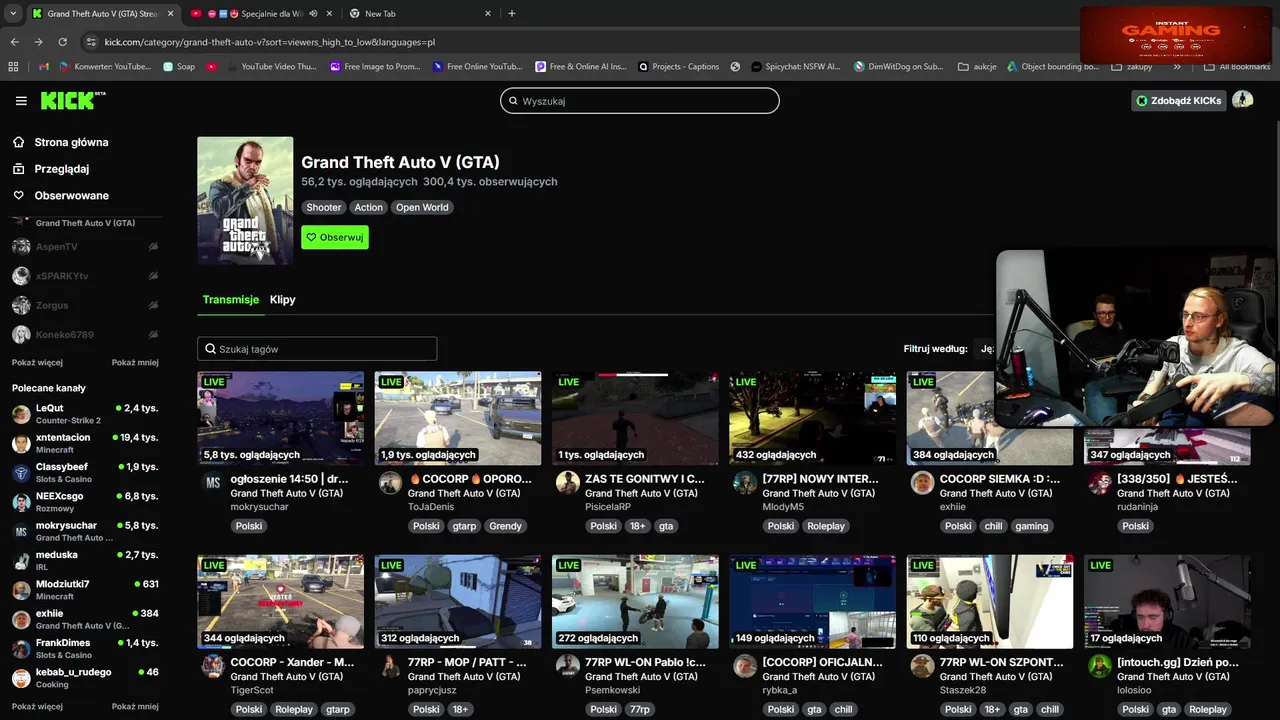Open xSPARKYtv followed channel
1280x720 pixels.
point(85,276)
